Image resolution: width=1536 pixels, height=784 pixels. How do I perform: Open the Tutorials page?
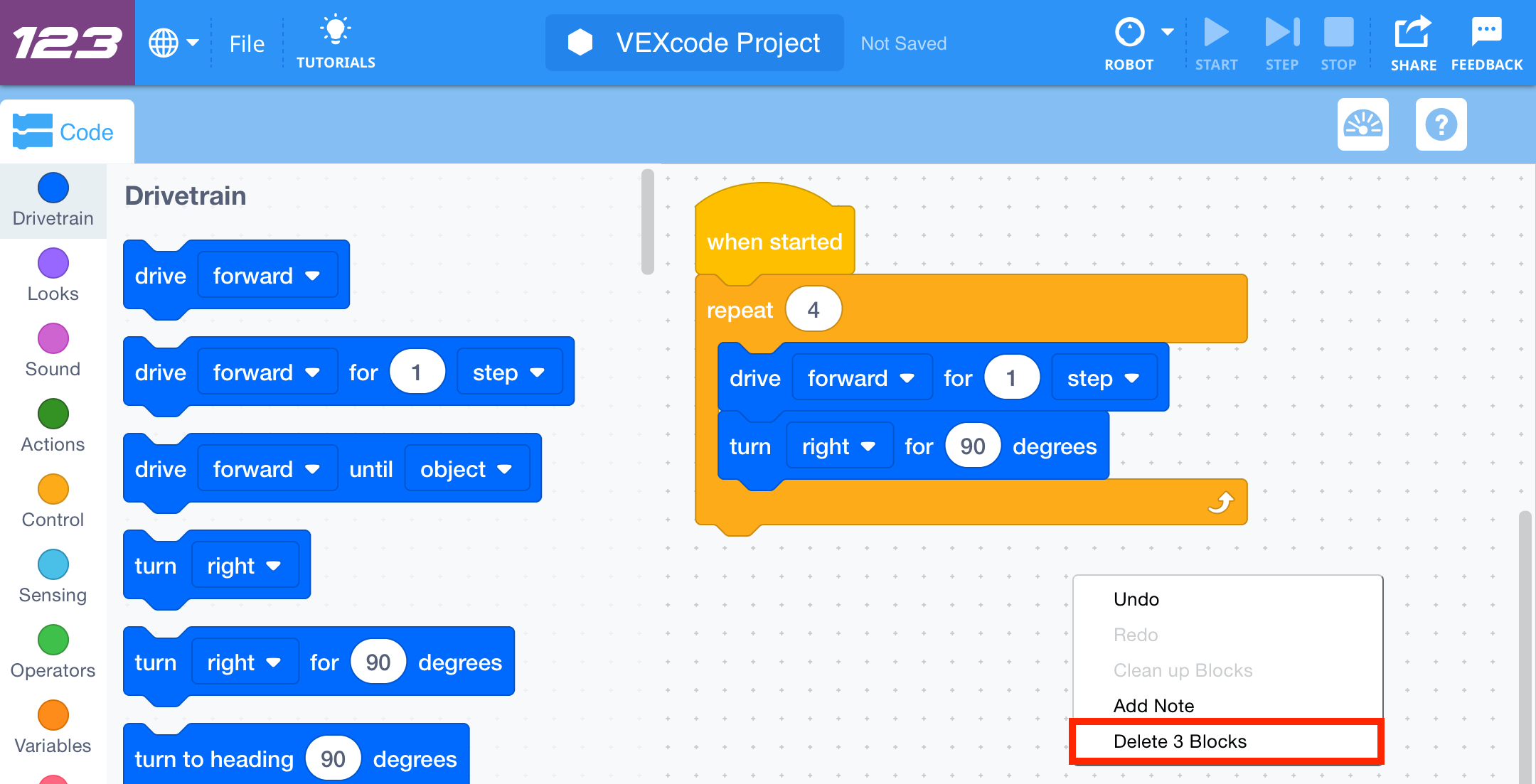(x=335, y=39)
